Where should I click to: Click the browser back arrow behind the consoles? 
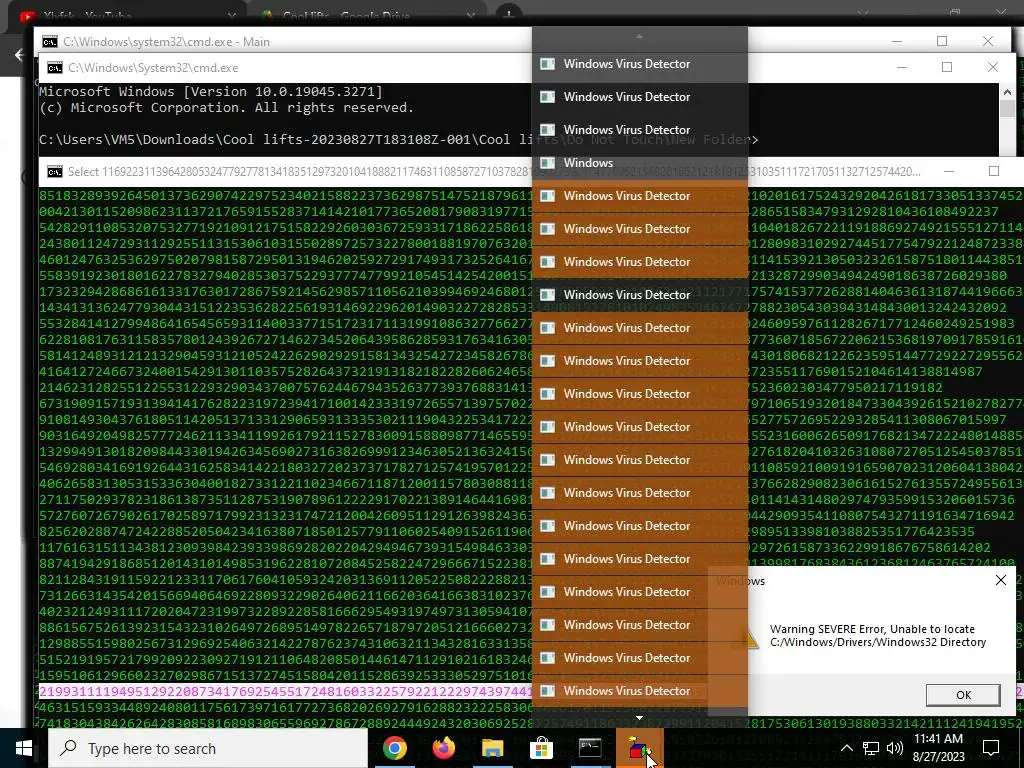tap(18, 55)
